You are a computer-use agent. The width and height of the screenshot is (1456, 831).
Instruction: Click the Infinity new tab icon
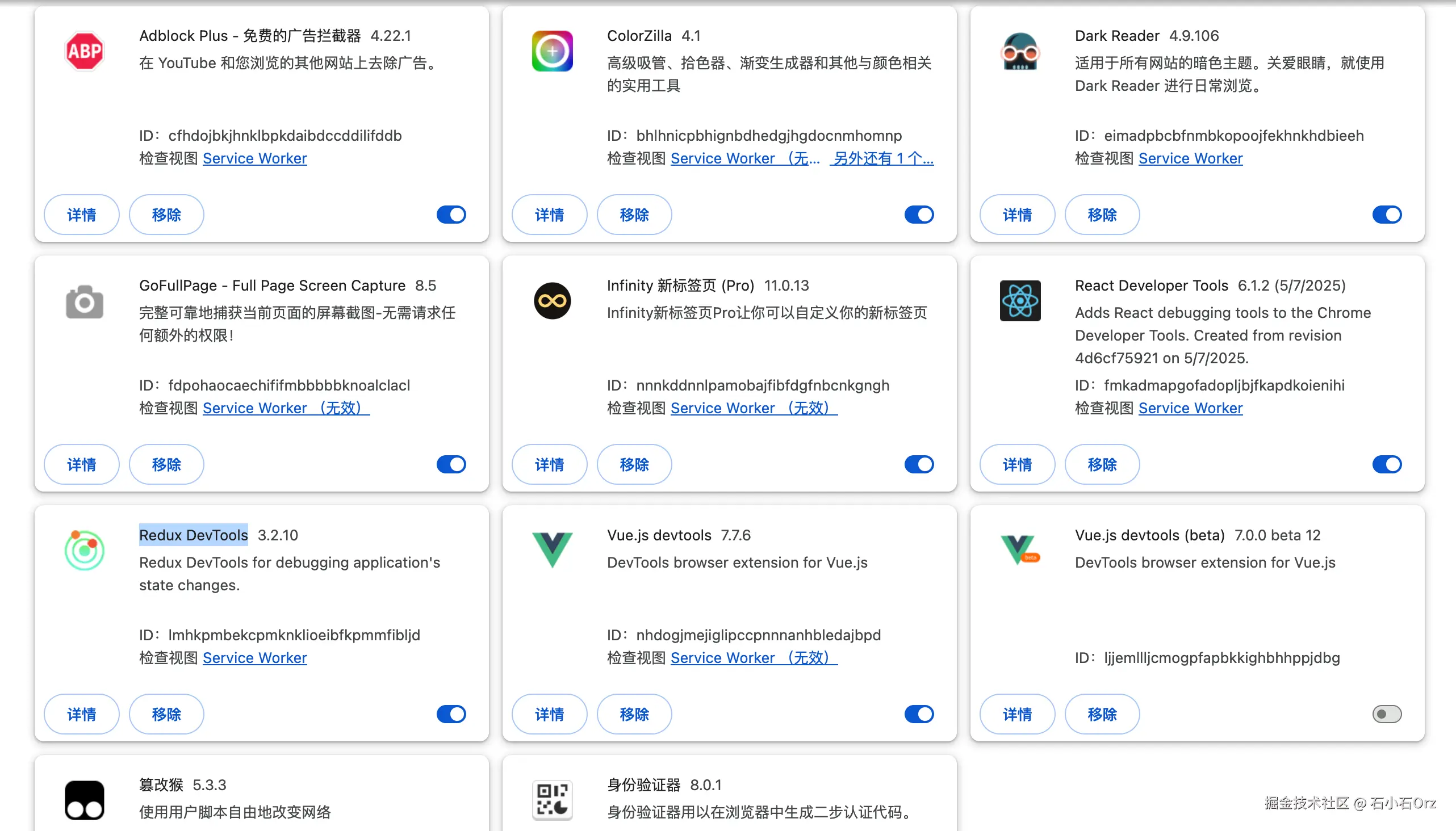(552, 301)
